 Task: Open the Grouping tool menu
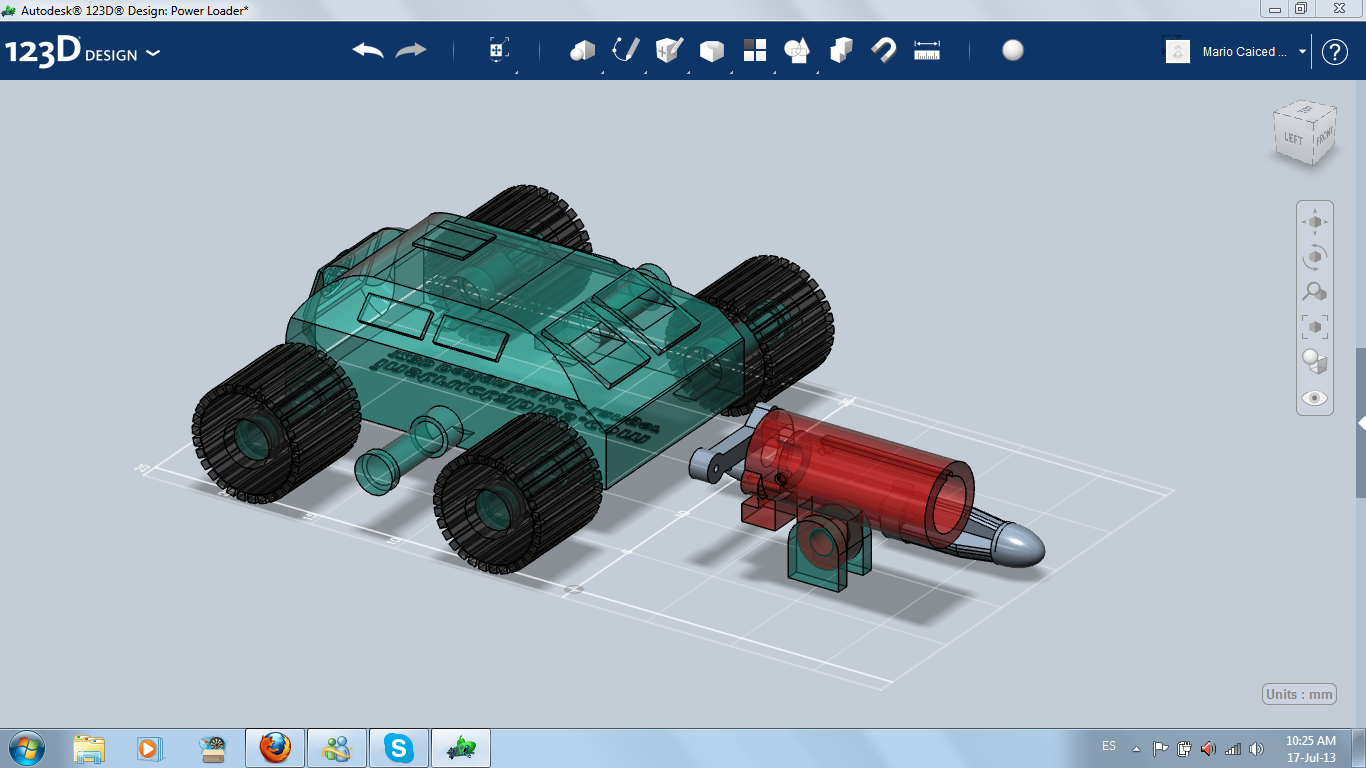click(797, 51)
